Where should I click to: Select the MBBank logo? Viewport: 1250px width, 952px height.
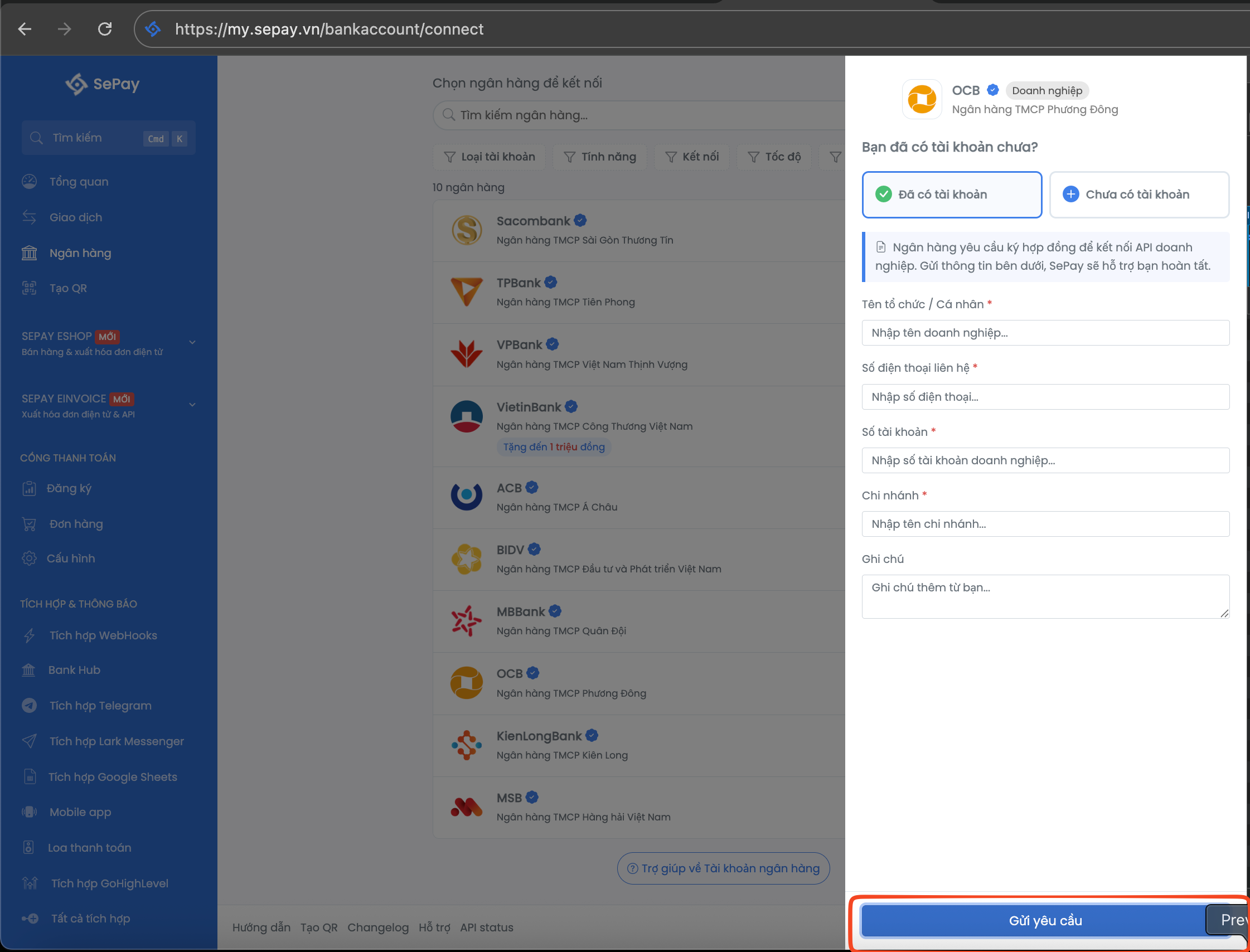click(466, 620)
